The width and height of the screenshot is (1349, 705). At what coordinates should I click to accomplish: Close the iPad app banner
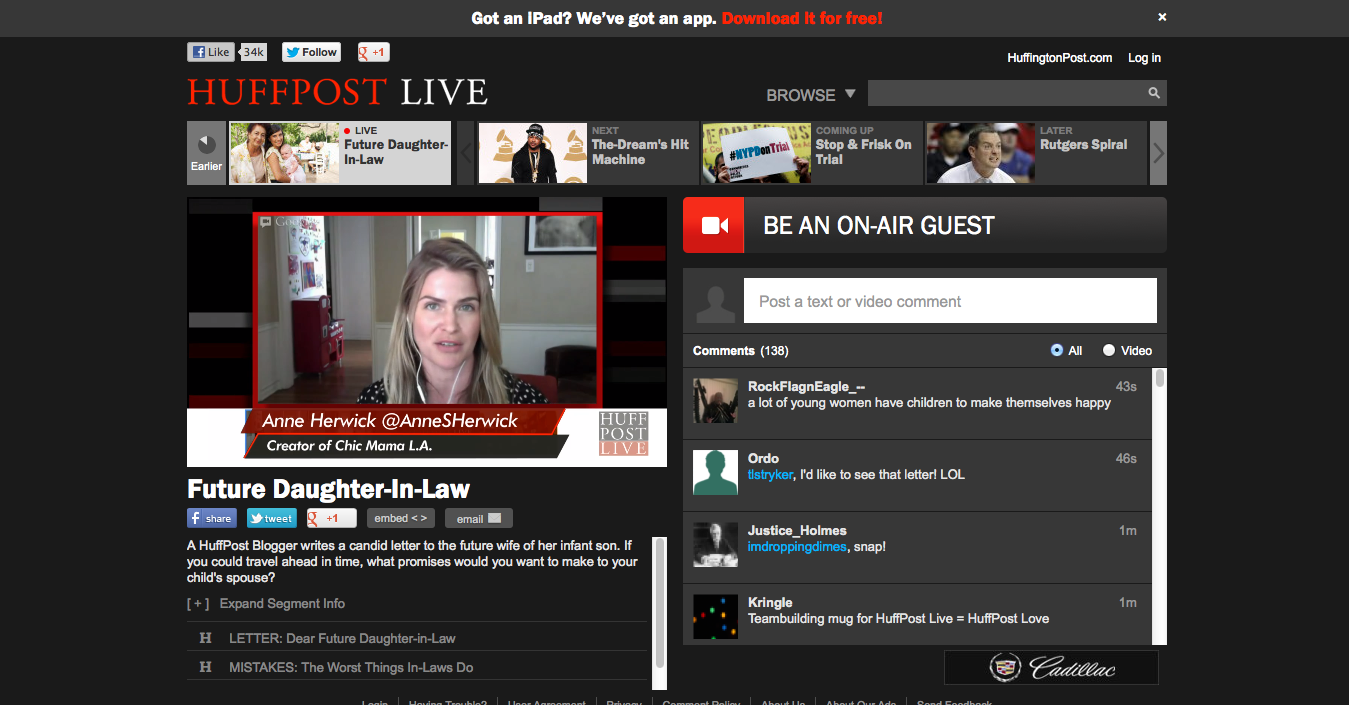tap(1162, 17)
